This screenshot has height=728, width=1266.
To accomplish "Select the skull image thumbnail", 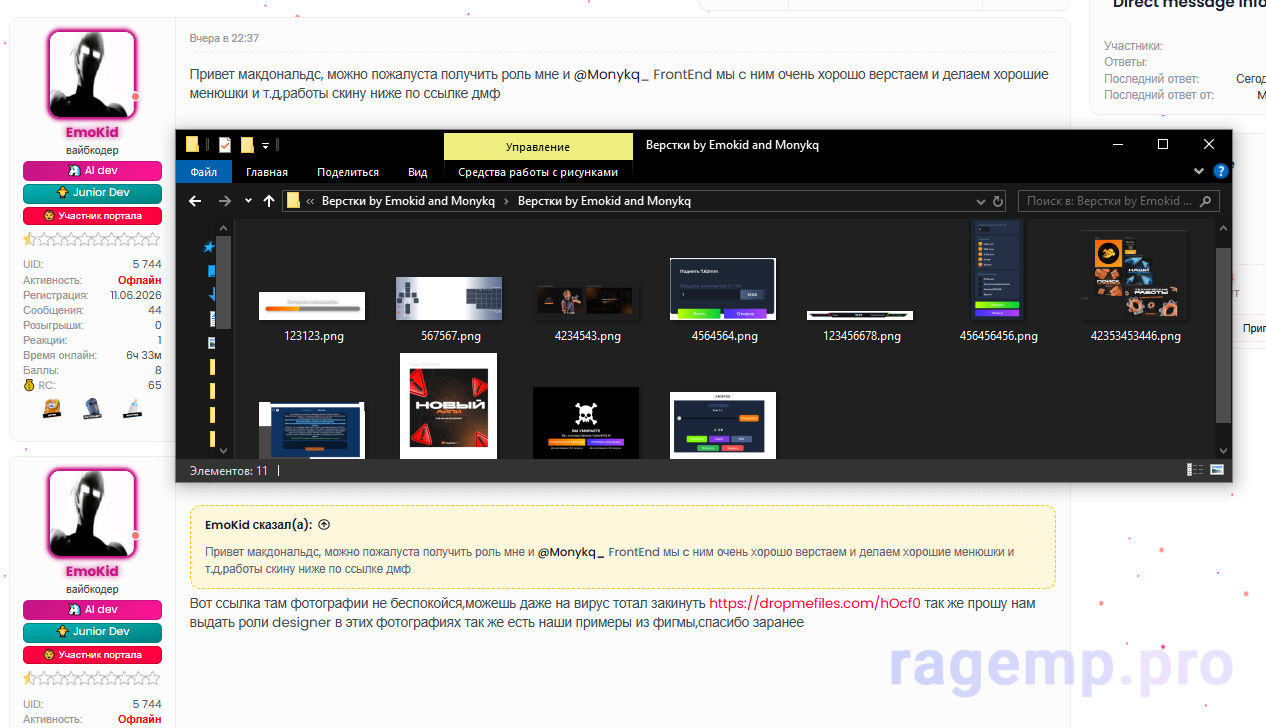I will tap(586, 422).
